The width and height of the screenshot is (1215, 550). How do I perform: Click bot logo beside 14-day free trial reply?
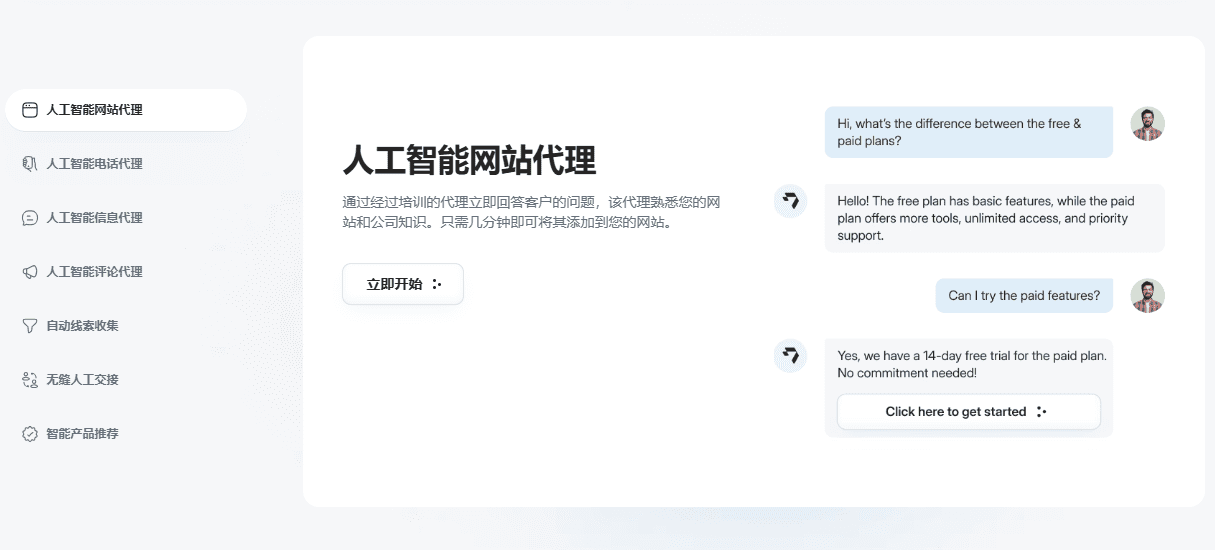pyautogui.click(x=791, y=356)
